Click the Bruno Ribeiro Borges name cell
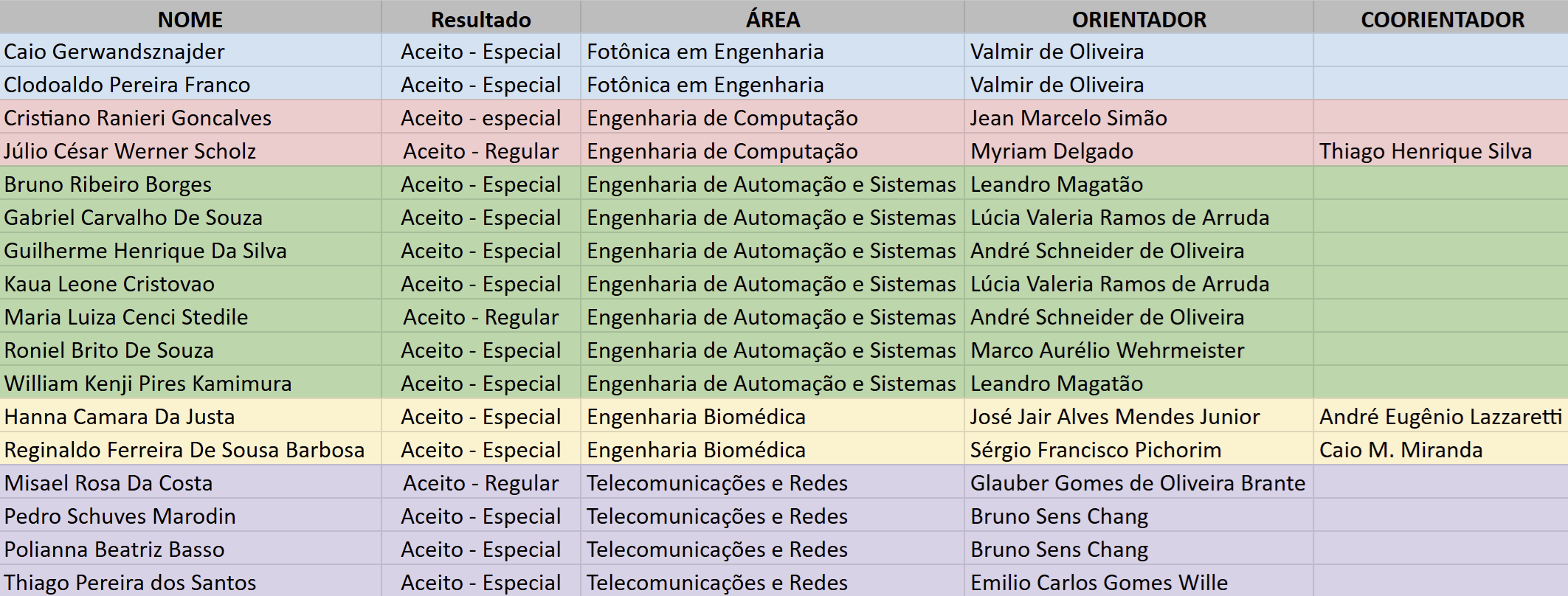Viewport: 1568px width, 596px height. [108, 184]
